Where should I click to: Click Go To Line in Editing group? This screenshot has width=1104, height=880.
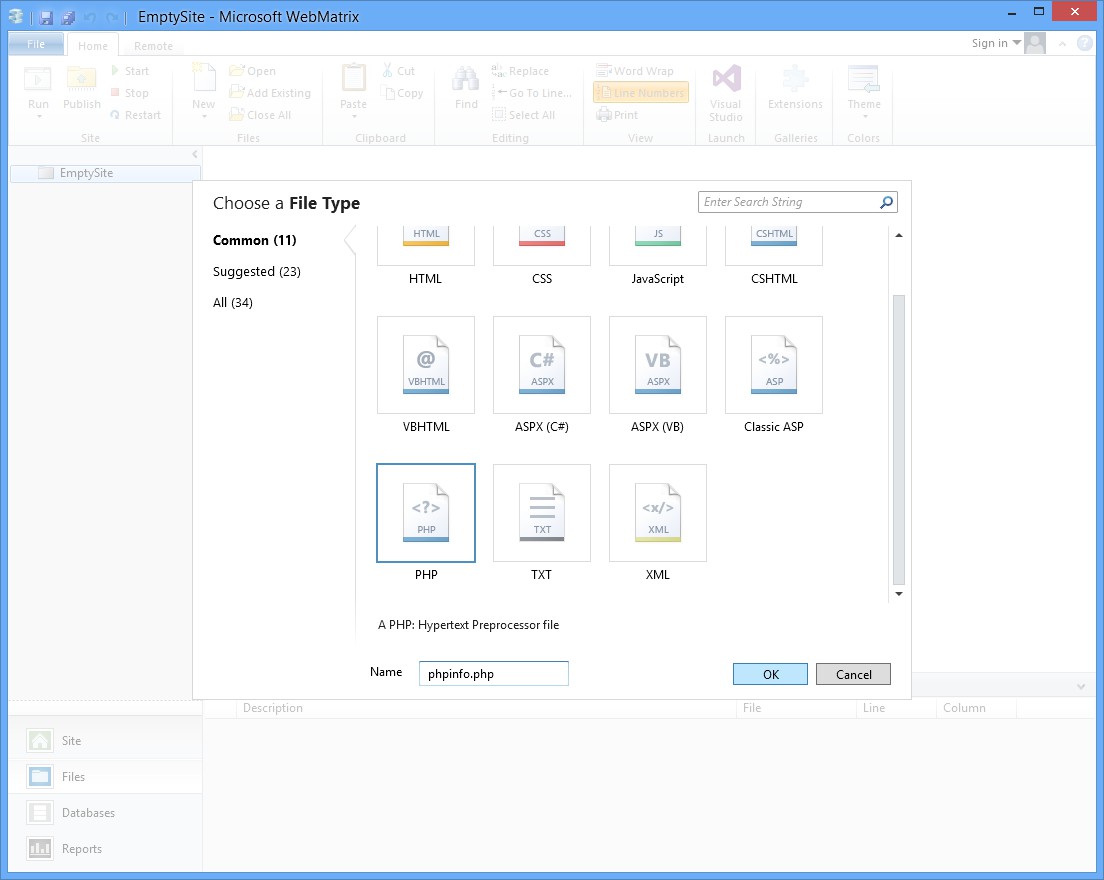tap(532, 93)
